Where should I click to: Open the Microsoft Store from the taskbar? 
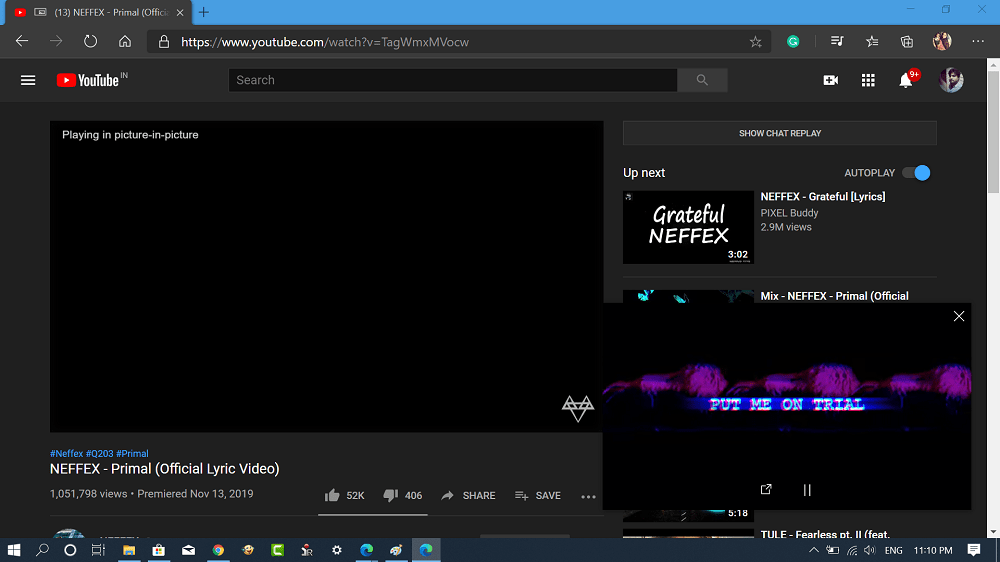159,550
